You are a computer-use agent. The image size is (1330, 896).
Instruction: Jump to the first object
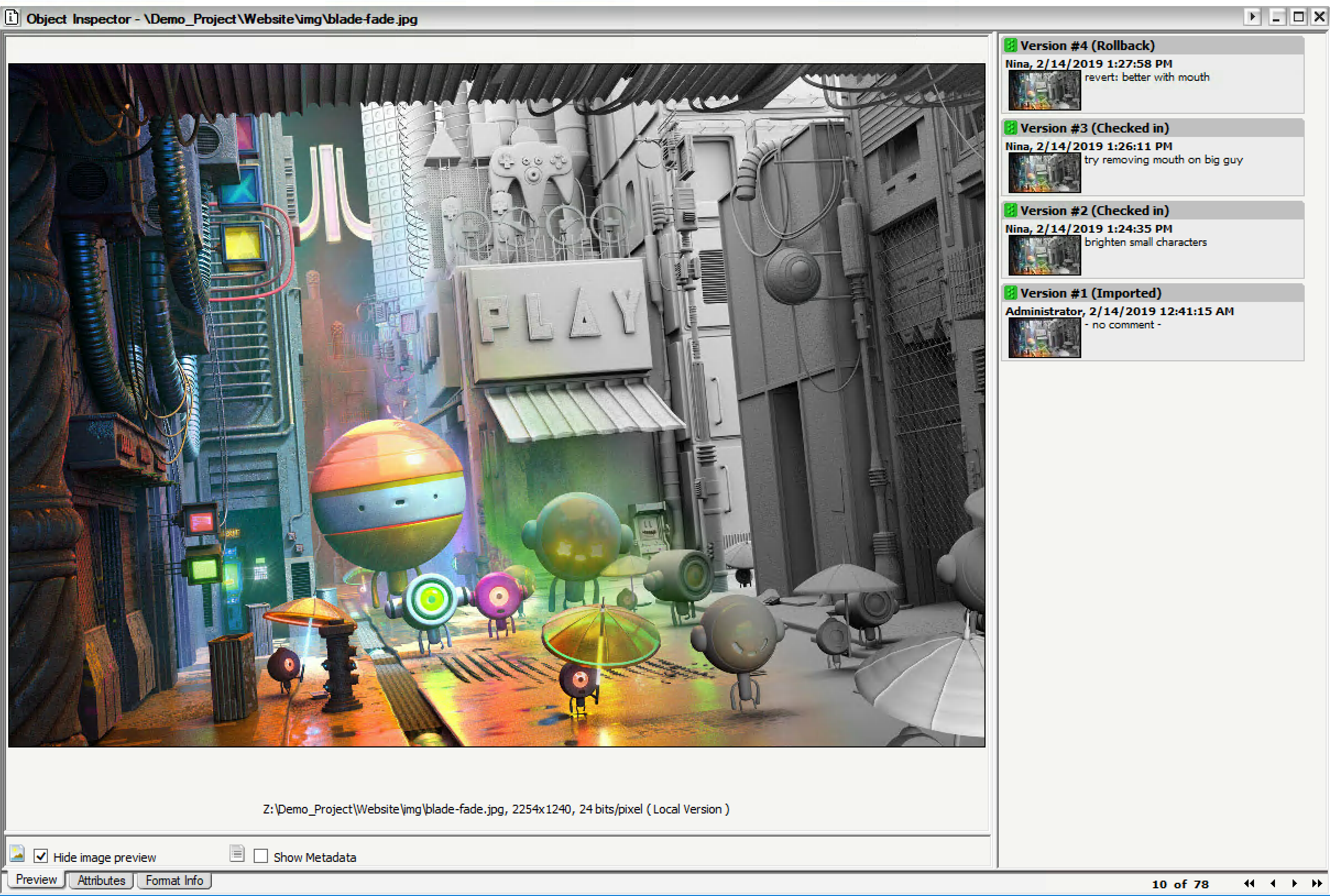pyautogui.click(x=1250, y=883)
